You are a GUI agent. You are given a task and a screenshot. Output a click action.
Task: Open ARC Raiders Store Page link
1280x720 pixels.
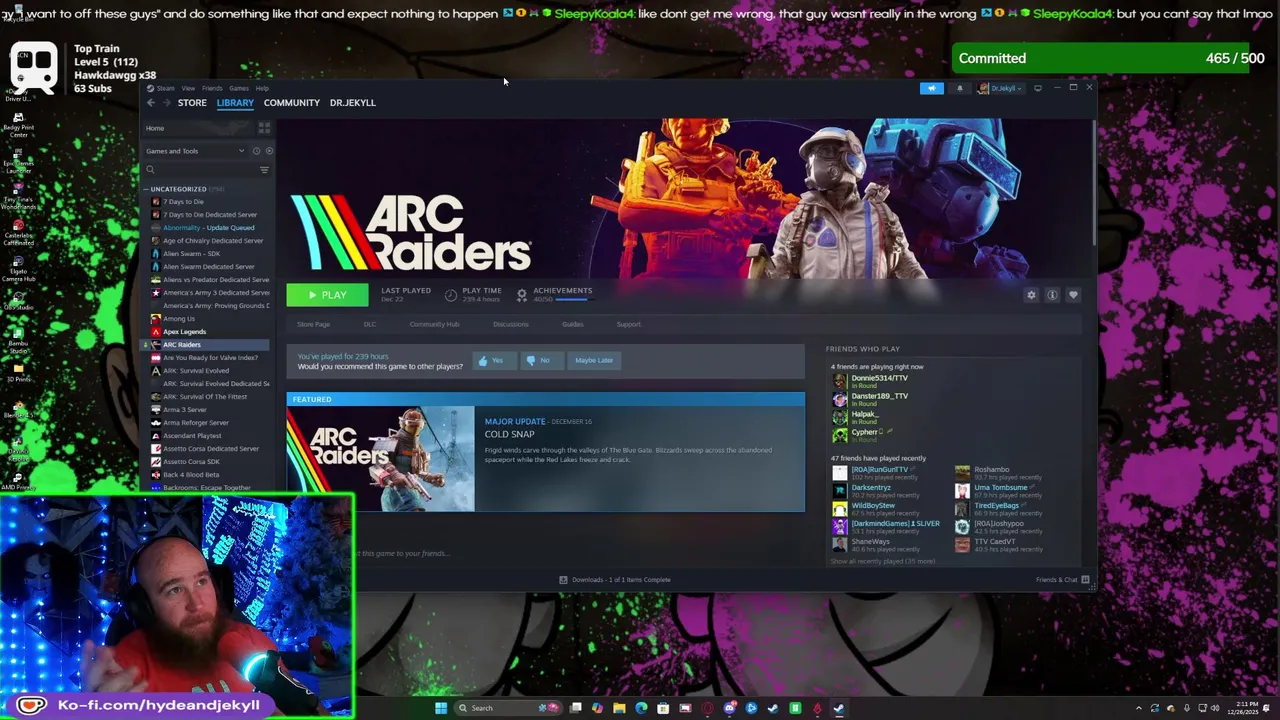(313, 324)
